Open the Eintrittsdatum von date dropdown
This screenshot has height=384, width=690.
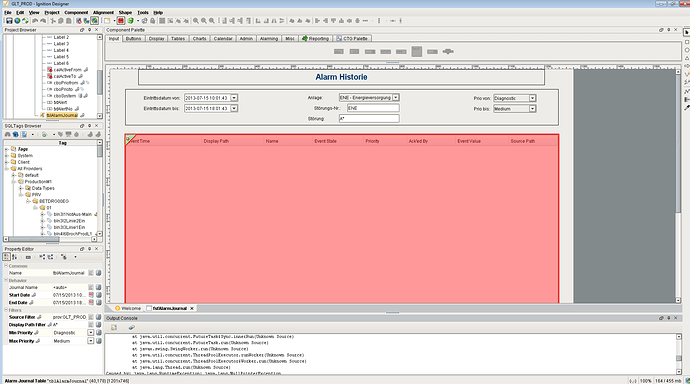234,98
